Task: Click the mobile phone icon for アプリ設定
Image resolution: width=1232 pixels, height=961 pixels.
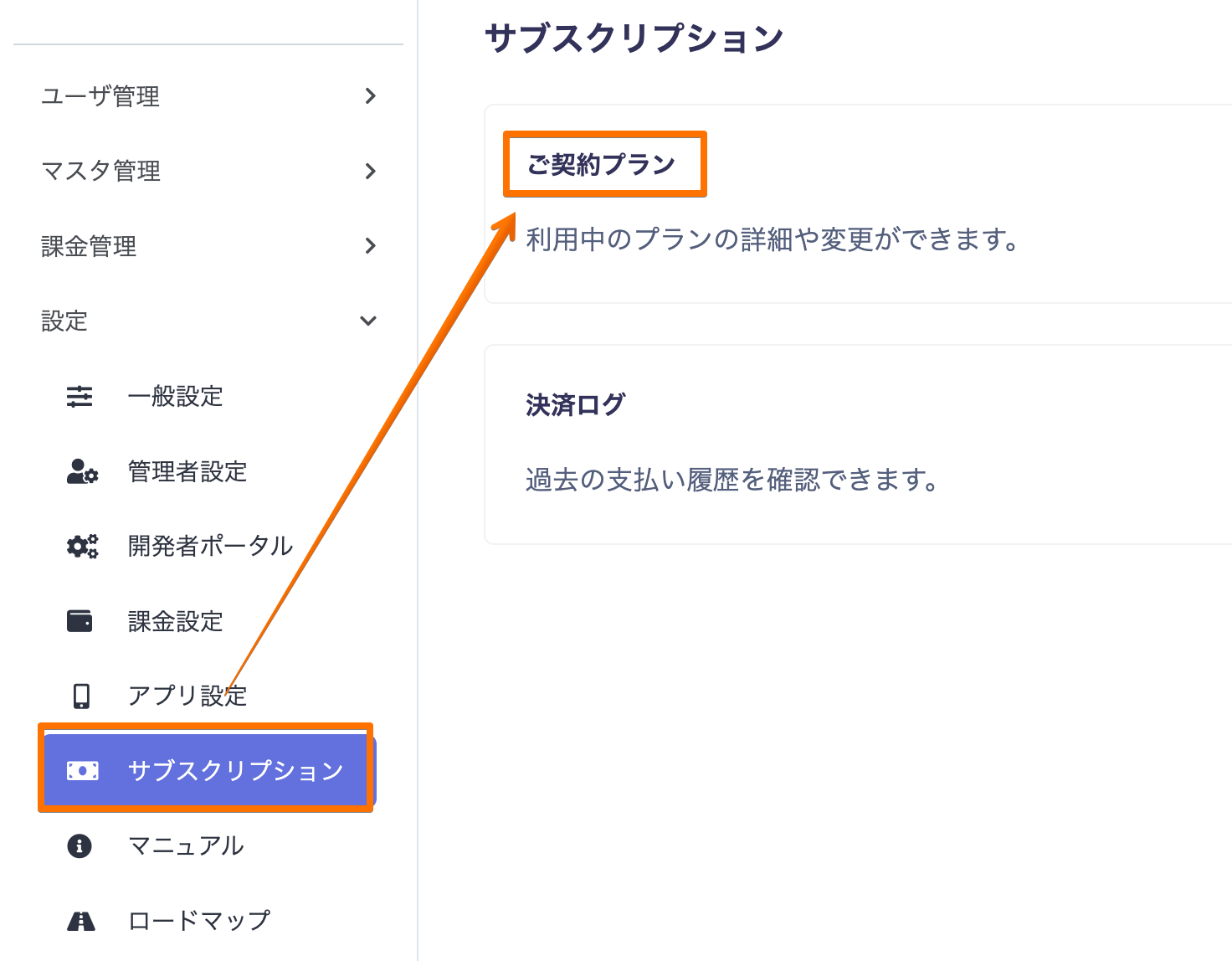Action: (81, 696)
